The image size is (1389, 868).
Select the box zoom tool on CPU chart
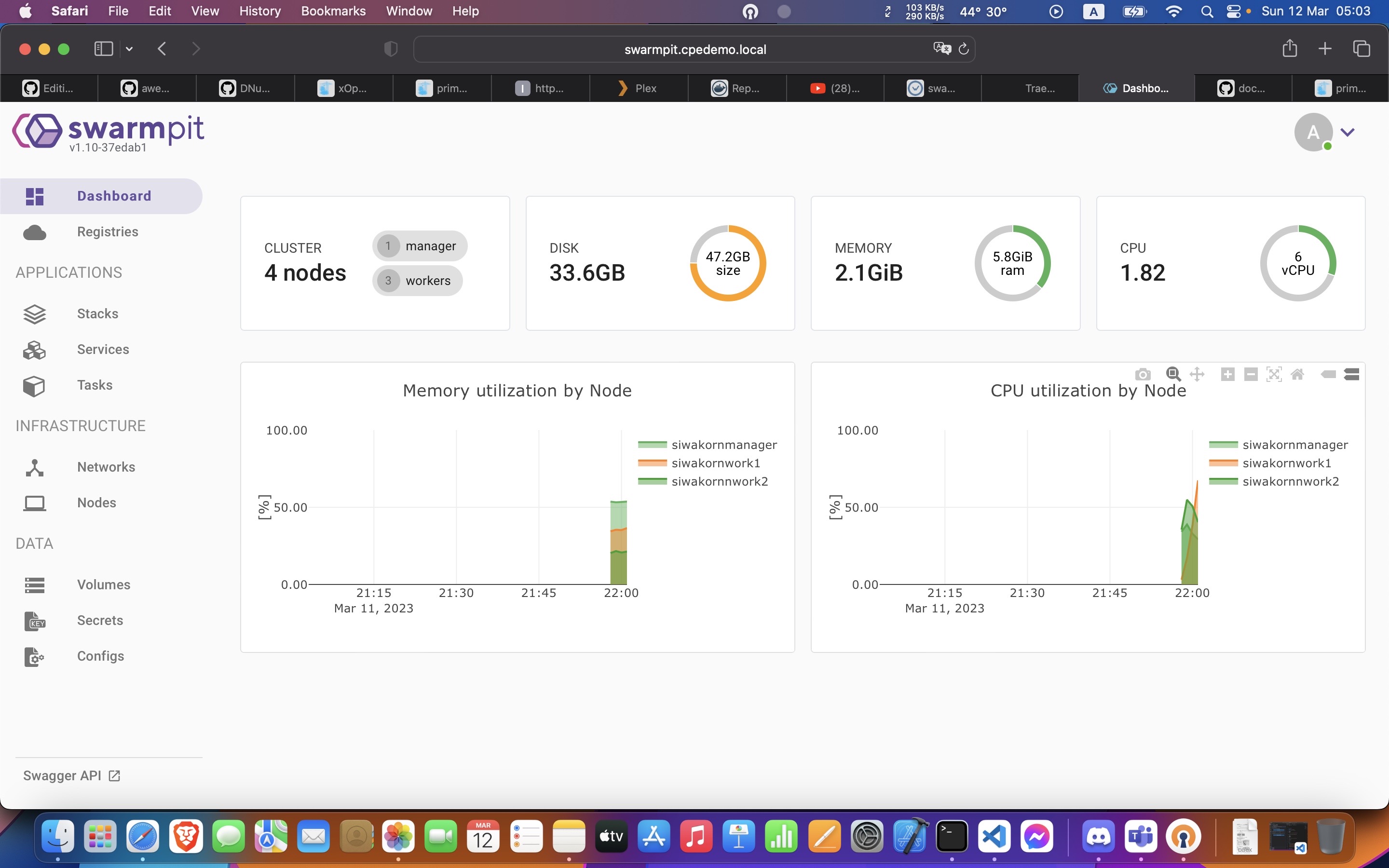(x=1173, y=374)
